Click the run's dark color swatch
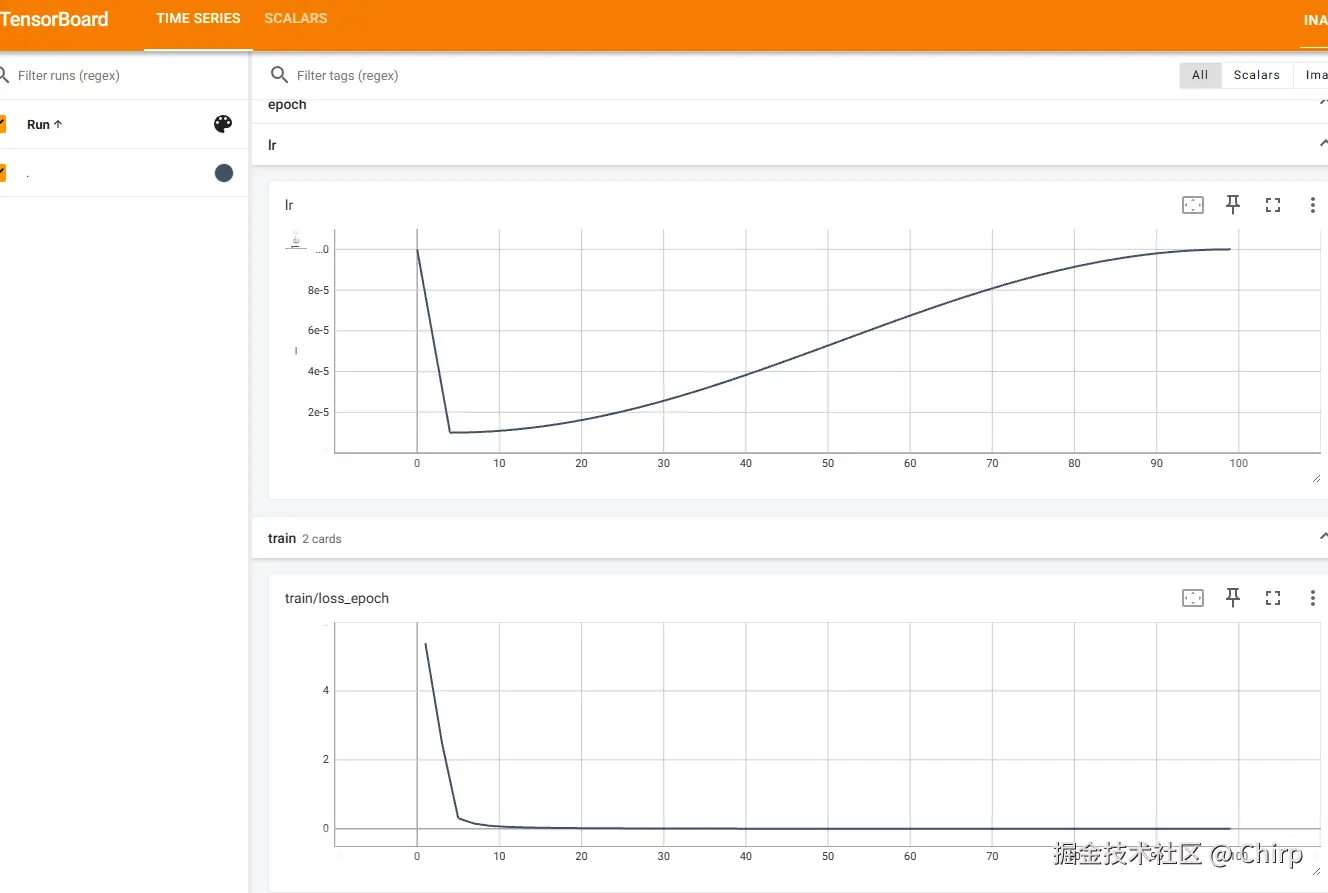The height and width of the screenshot is (893, 1328). [224, 173]
